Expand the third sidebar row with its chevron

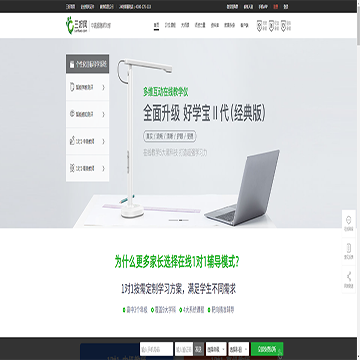(x=103, y=141)
